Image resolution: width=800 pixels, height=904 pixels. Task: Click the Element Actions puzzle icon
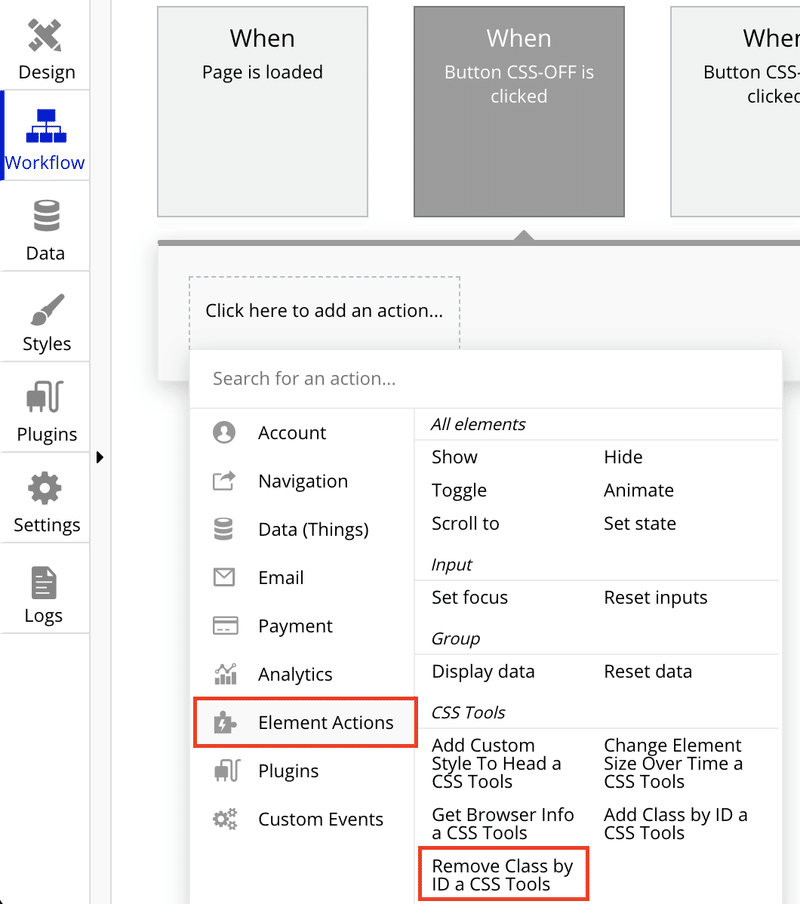coord(225,722)
